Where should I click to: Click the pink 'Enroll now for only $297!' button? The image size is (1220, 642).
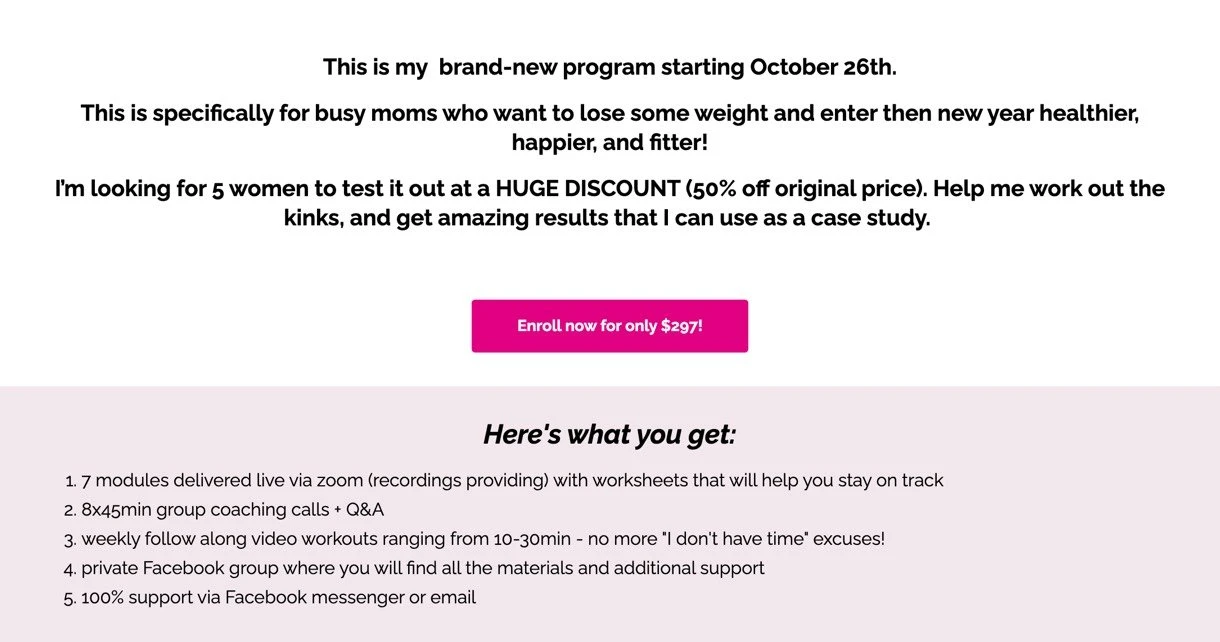click(609, 326)
